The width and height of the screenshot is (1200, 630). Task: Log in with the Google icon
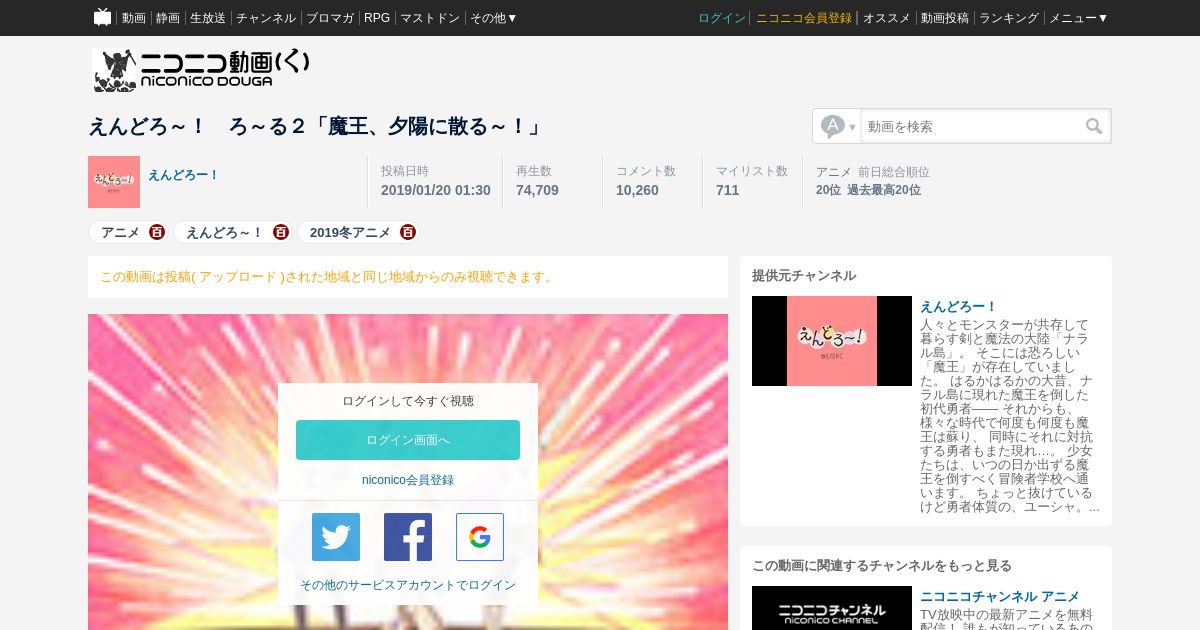coord(480,537)
